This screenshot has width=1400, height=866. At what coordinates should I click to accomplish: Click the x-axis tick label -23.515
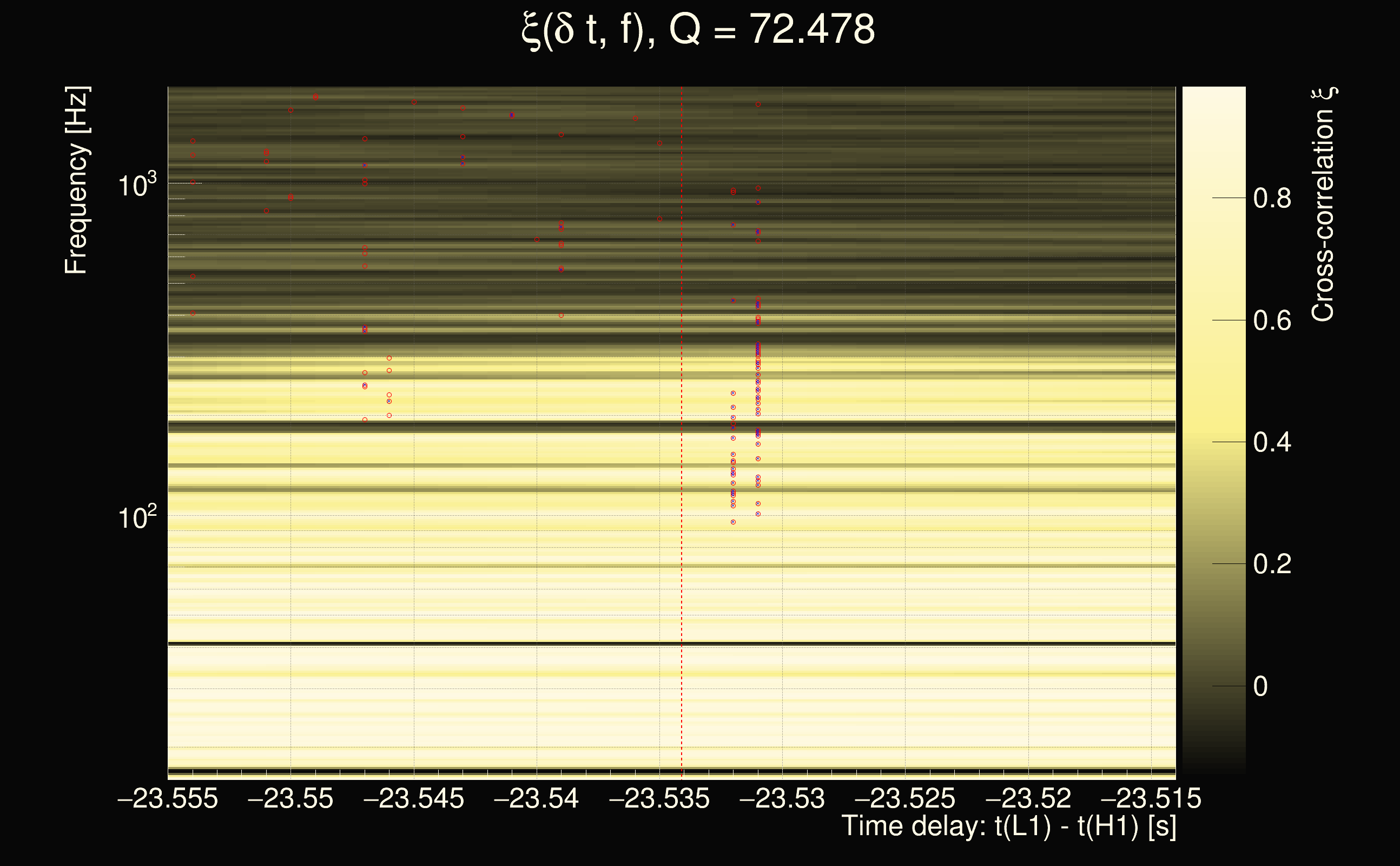point(1151,799)
